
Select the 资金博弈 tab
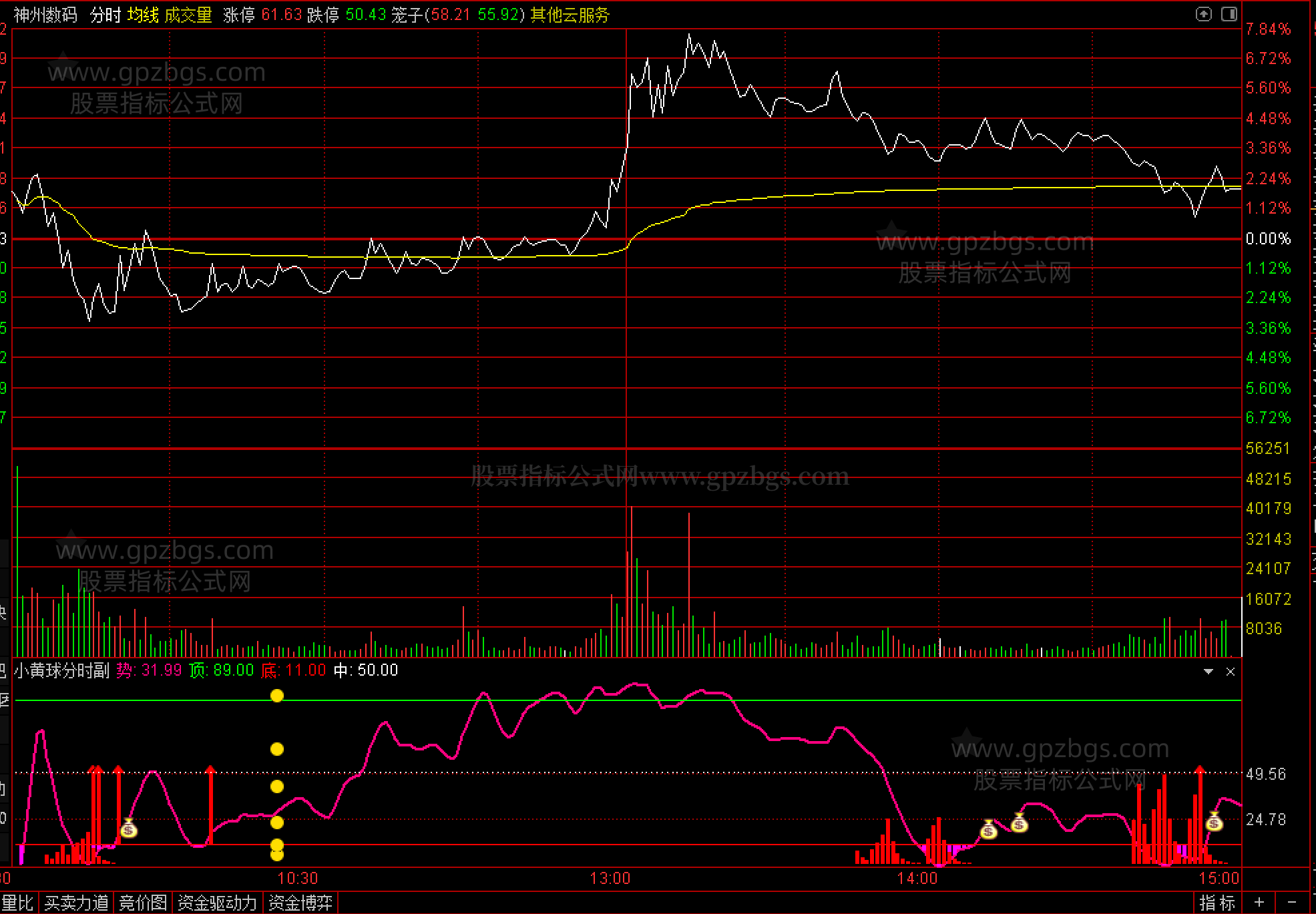300,903
